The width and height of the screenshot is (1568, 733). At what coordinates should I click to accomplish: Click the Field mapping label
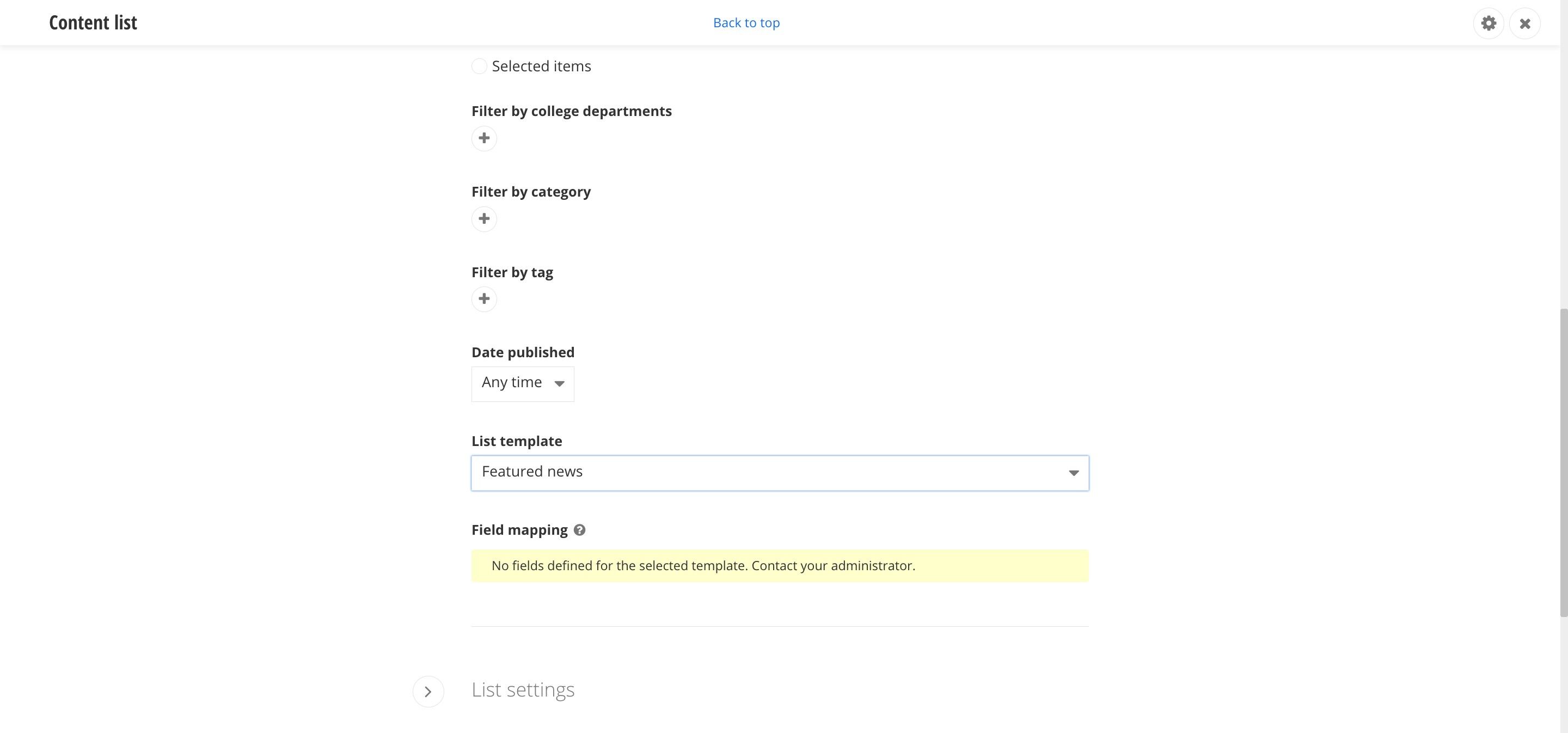point(519,530)
